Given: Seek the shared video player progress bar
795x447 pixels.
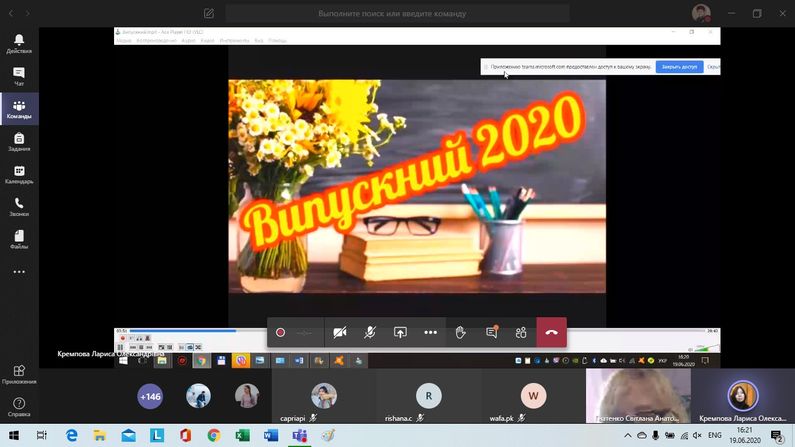Looking at the screenshot, I should tap(417, 331).
